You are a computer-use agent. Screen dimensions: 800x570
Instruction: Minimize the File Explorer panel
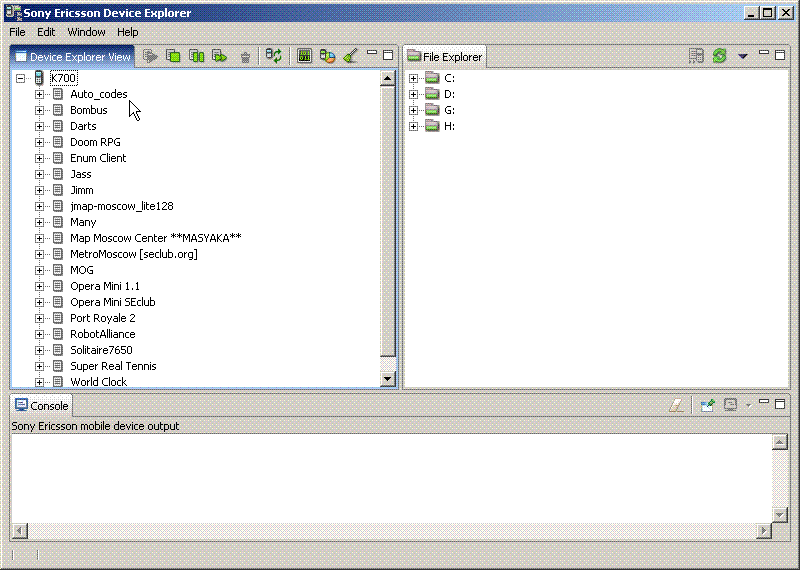(x=764, y=53)
